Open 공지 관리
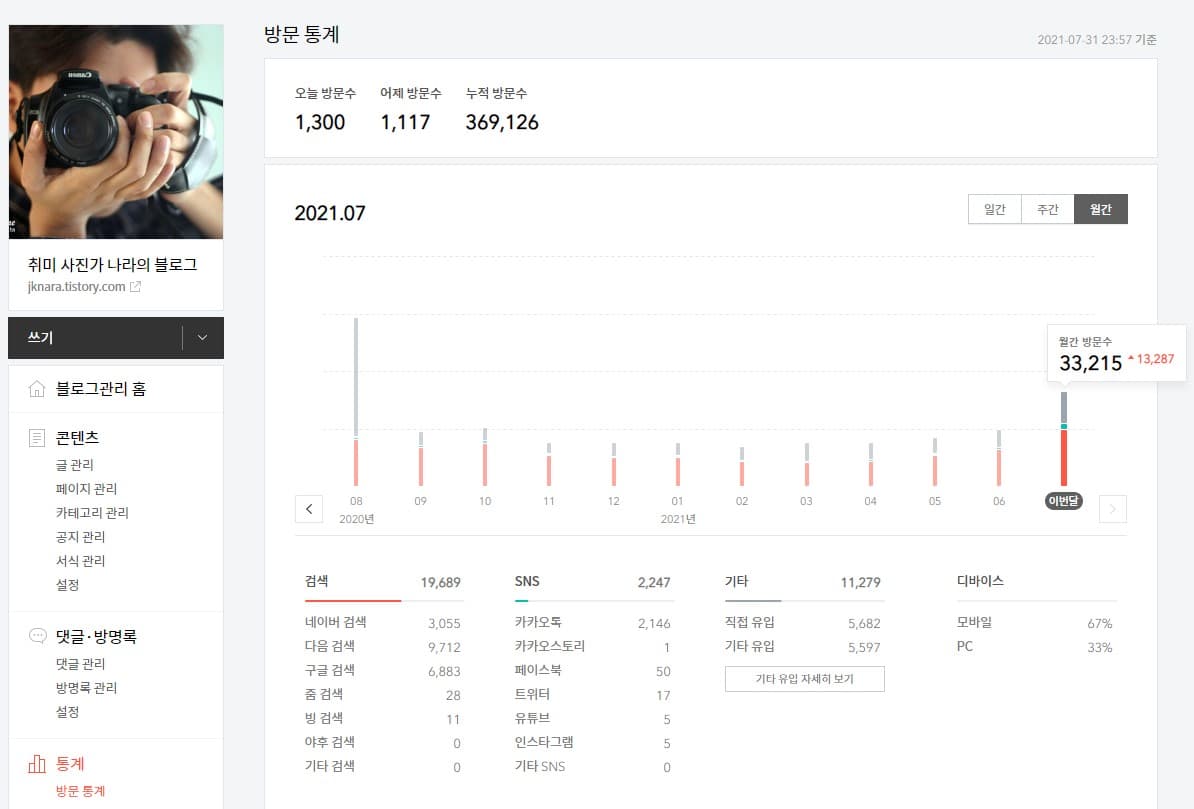The width and height of the screenshot is (1194, 809). [81, 537]
